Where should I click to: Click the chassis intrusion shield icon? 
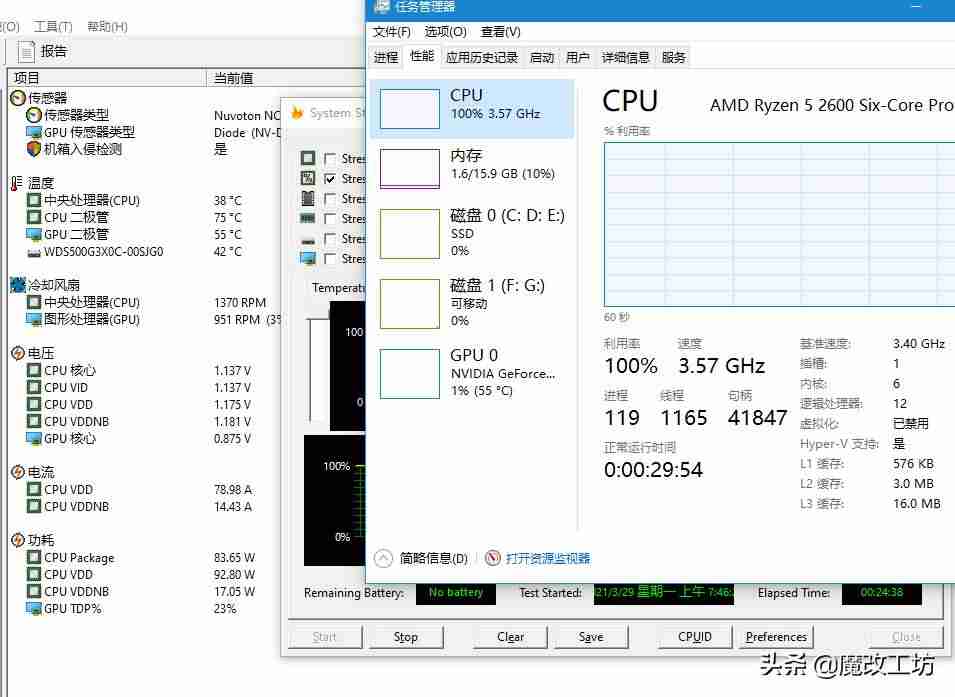coord(33,149)
